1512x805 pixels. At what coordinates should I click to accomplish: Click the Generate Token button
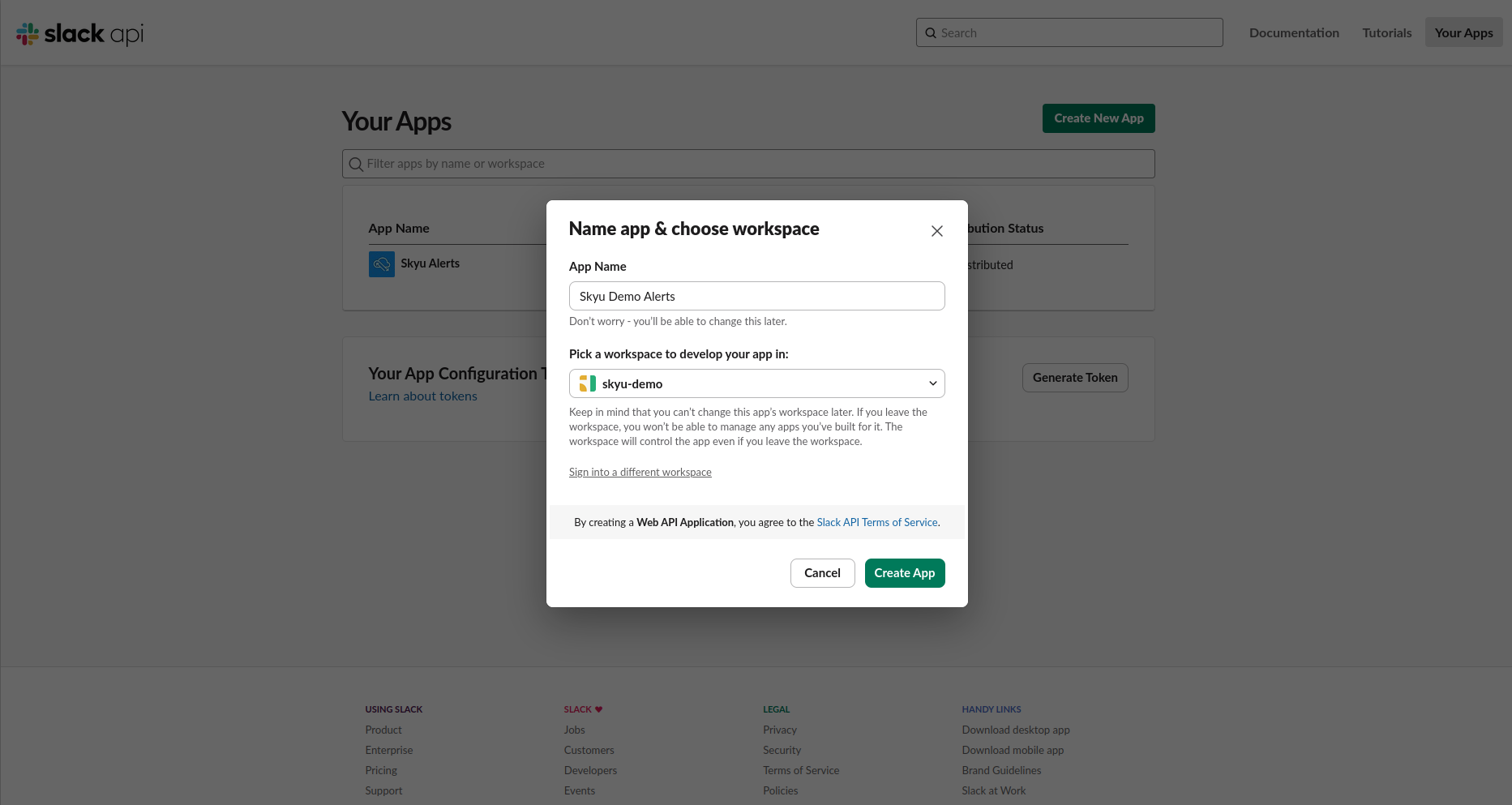coord(1075,378)
